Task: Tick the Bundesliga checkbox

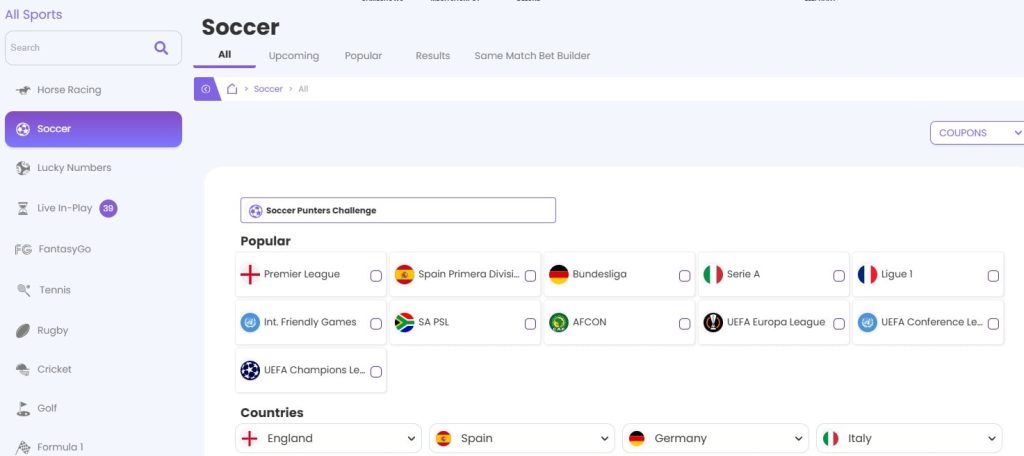Action: click(684, 276)
